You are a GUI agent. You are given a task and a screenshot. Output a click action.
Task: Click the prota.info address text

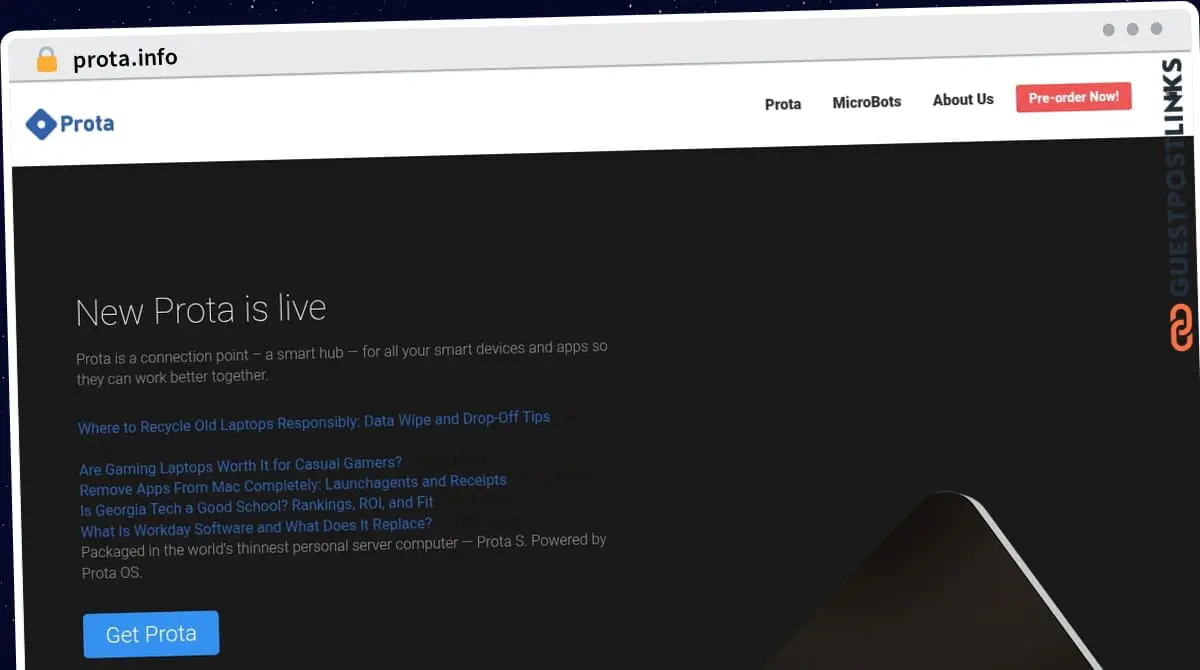click(125, 59)
